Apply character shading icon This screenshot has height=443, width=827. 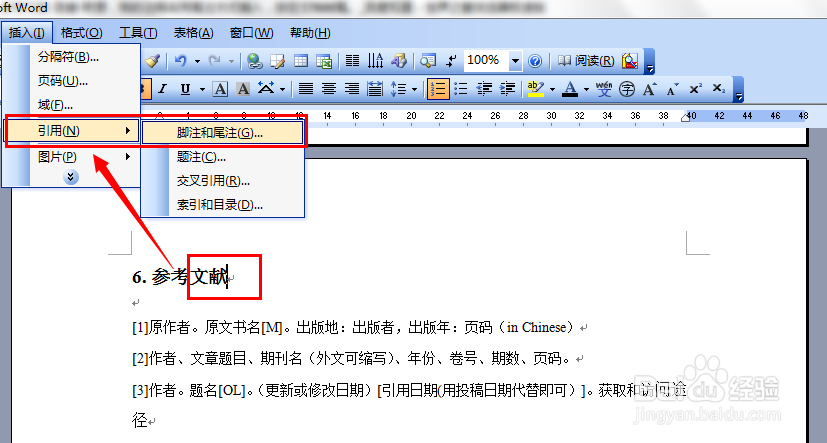coord(243,89)
